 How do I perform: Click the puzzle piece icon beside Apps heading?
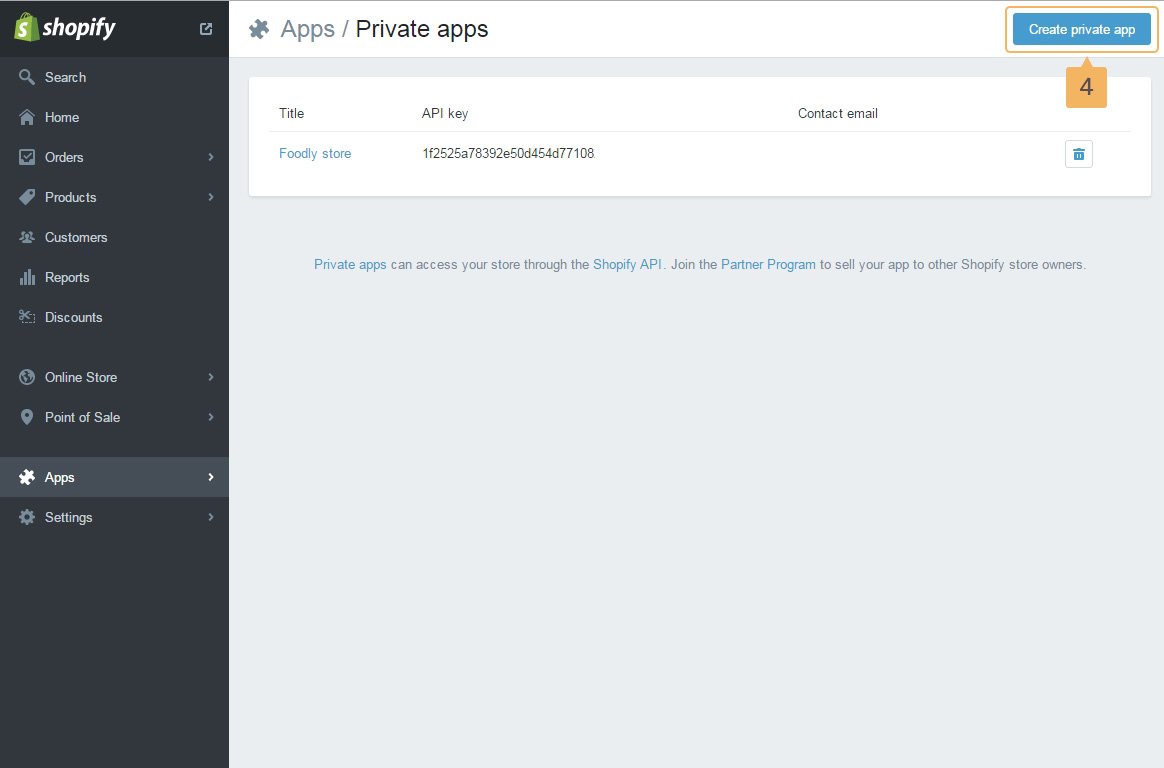point(259,29)
